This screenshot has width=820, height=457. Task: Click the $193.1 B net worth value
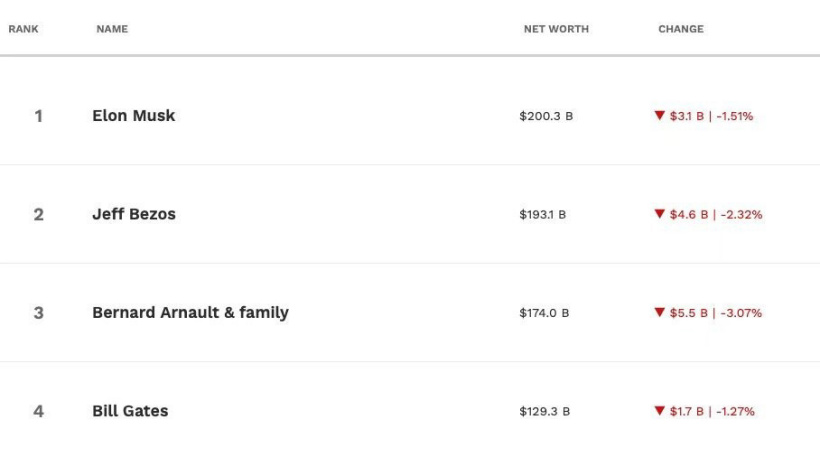point(542,214)
